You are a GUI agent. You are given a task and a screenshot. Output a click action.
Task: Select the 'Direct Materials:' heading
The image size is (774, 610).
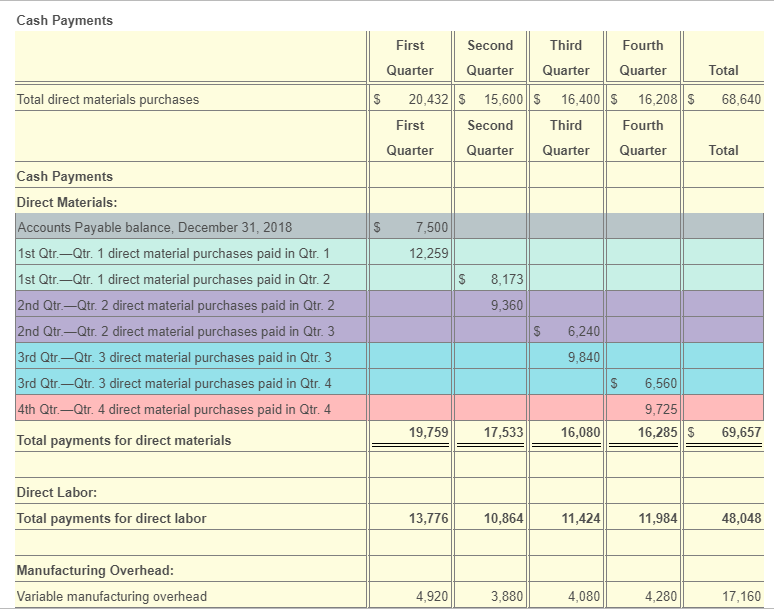pyautogui.click(x=67, y=202)
